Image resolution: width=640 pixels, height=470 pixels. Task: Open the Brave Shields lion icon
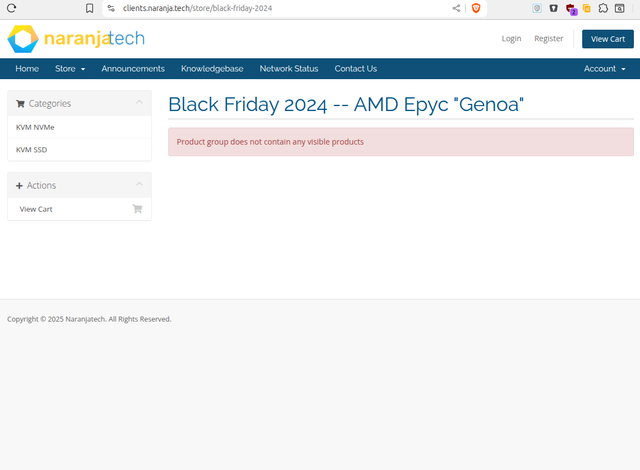pyautogui.click(x=475, y=8)
